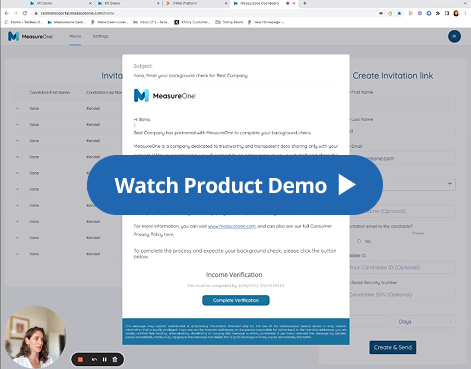The image size is (471, 369).
Task: Click the side panel icon in toolbar
Action: tap(447, 13)
